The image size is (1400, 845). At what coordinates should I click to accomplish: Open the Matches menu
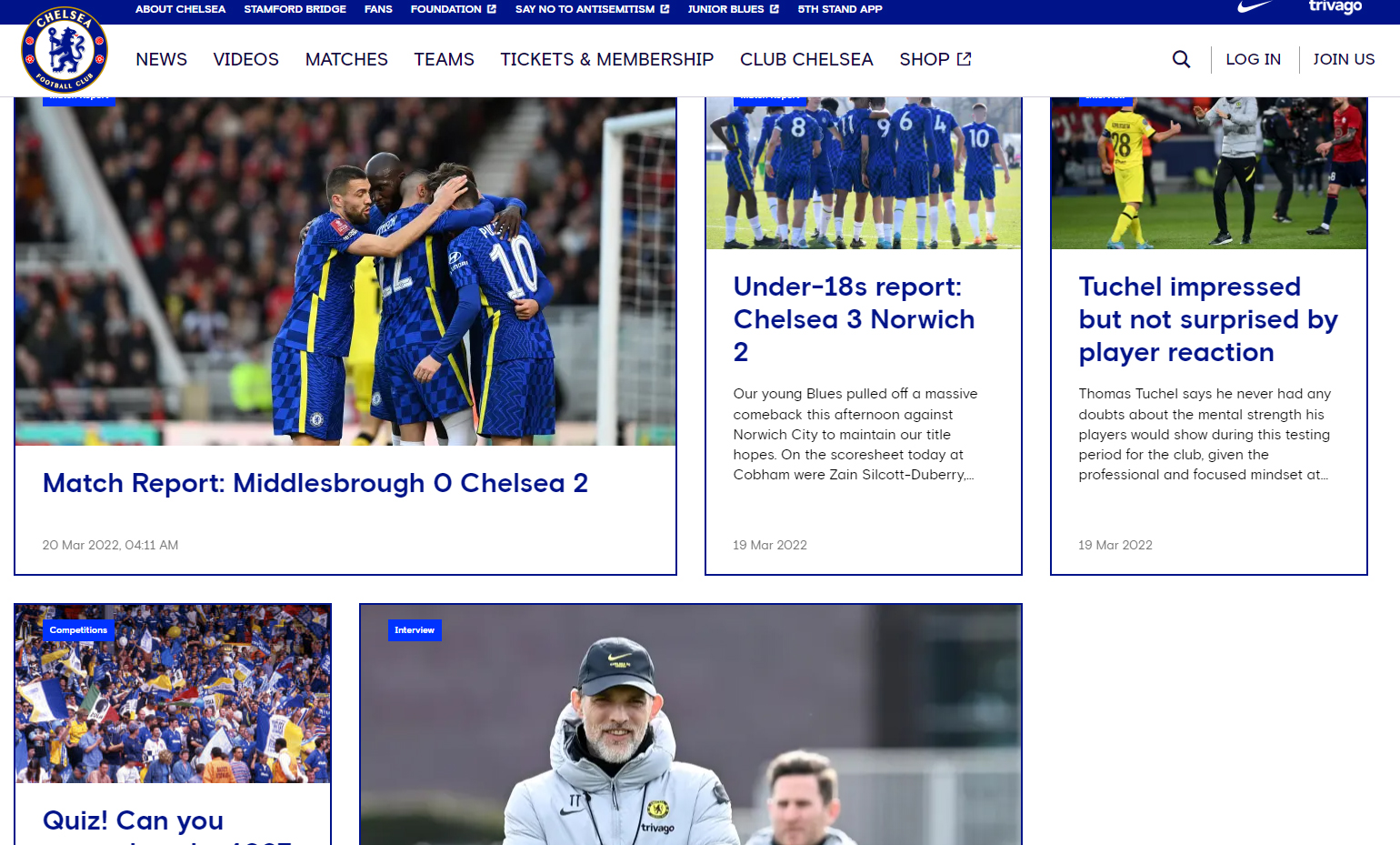tap(346, 59)
